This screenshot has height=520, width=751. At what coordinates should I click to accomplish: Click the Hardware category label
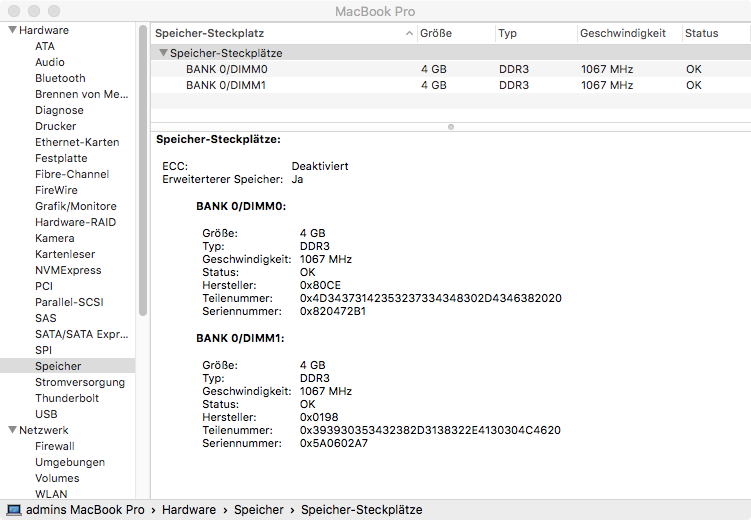44,30
